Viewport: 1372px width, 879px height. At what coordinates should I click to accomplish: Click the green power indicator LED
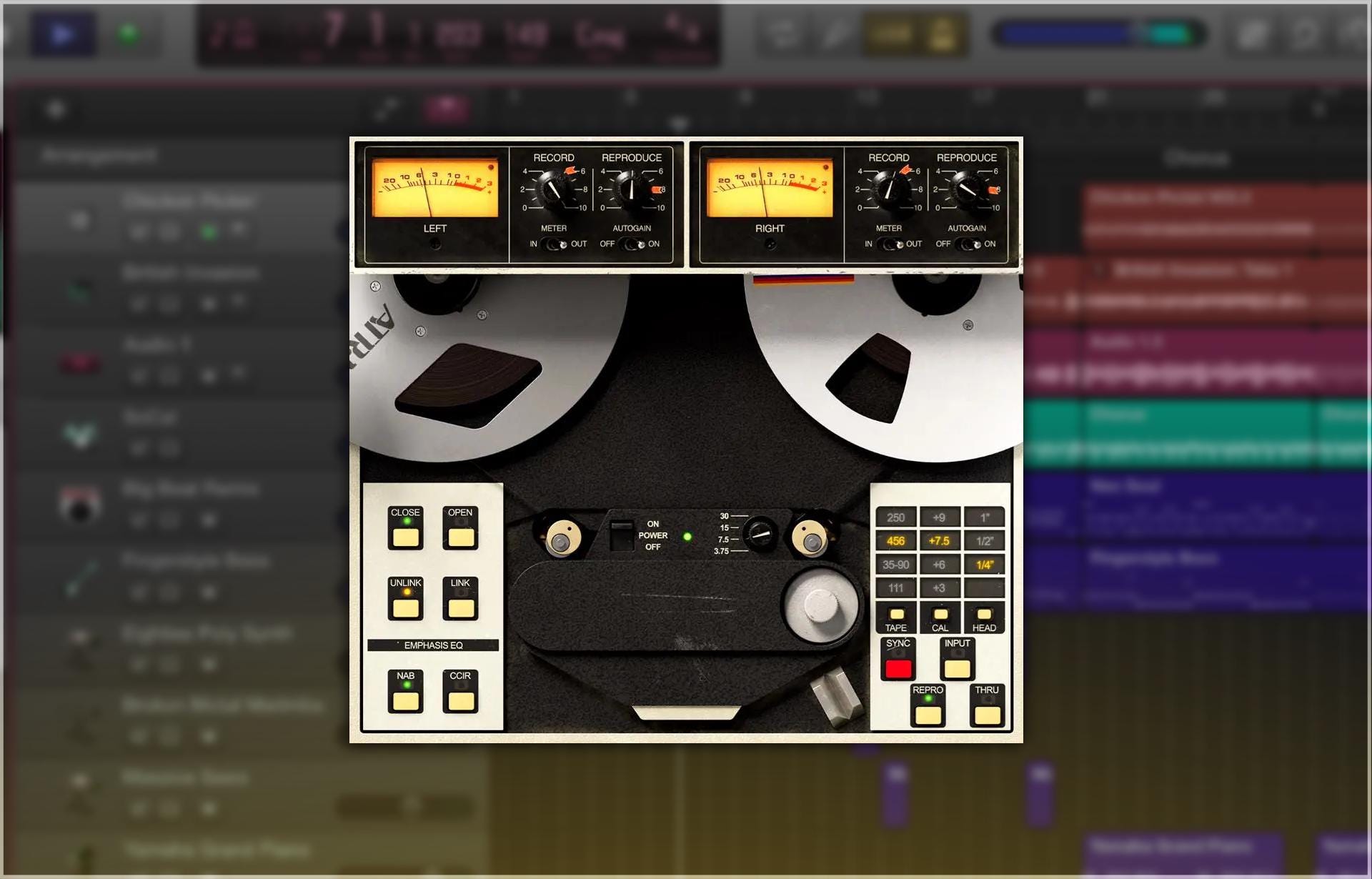click(687, 536)
